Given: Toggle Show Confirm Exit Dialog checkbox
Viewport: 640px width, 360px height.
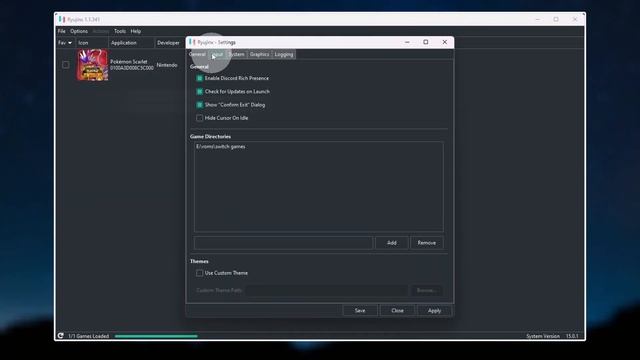Looking at the screenshot, I should [200, 105].
